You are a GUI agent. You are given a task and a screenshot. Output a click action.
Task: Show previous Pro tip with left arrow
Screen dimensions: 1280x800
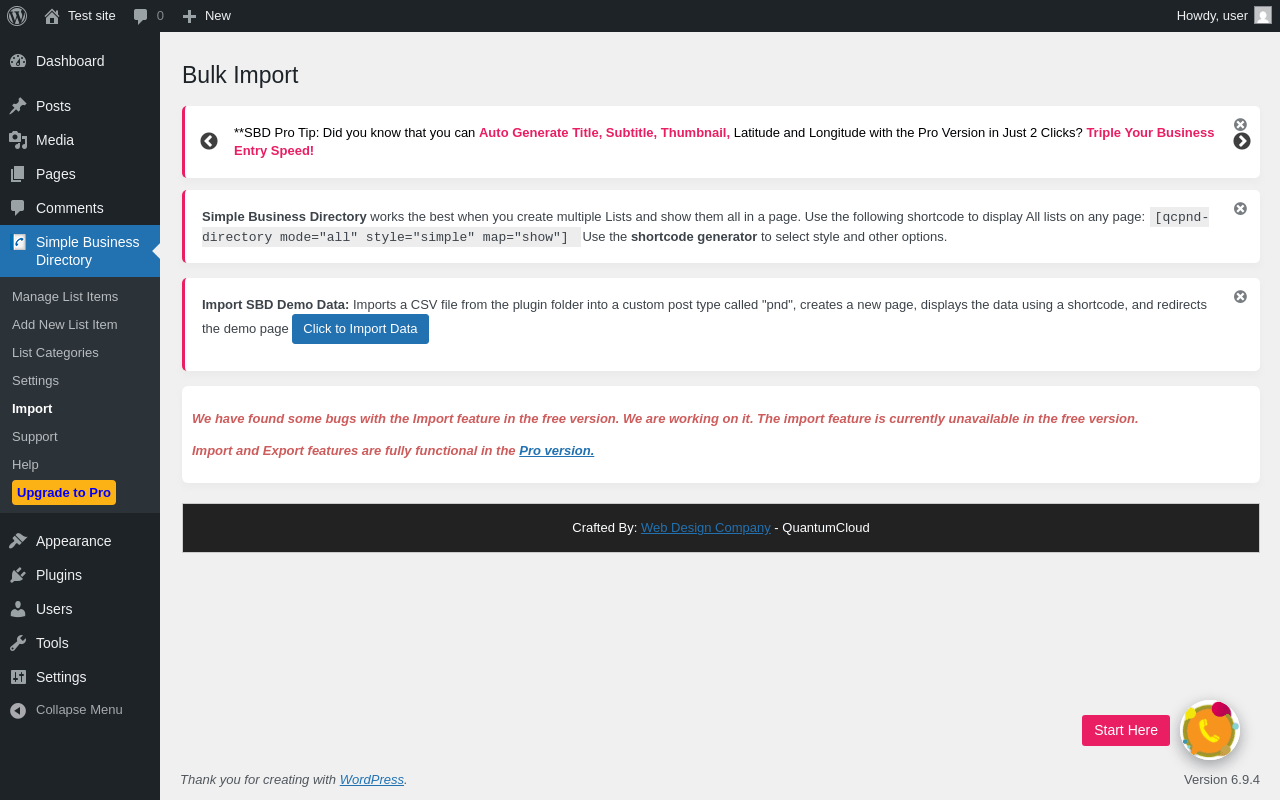209,141
